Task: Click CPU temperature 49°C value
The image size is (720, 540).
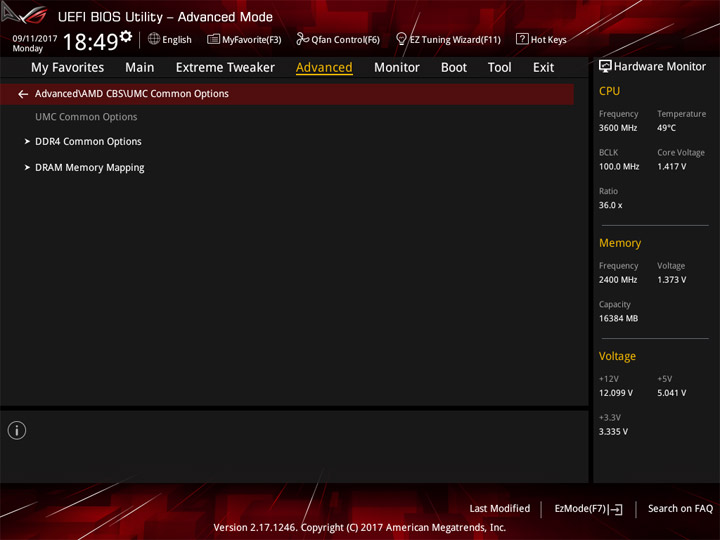Action: point(666,128)
